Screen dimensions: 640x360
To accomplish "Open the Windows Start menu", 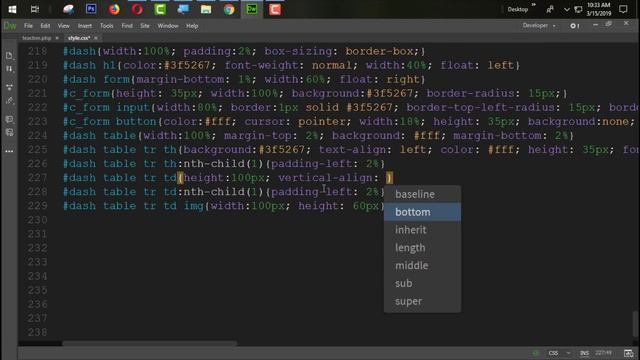I will pyautogui.click(x=12, y=9).
